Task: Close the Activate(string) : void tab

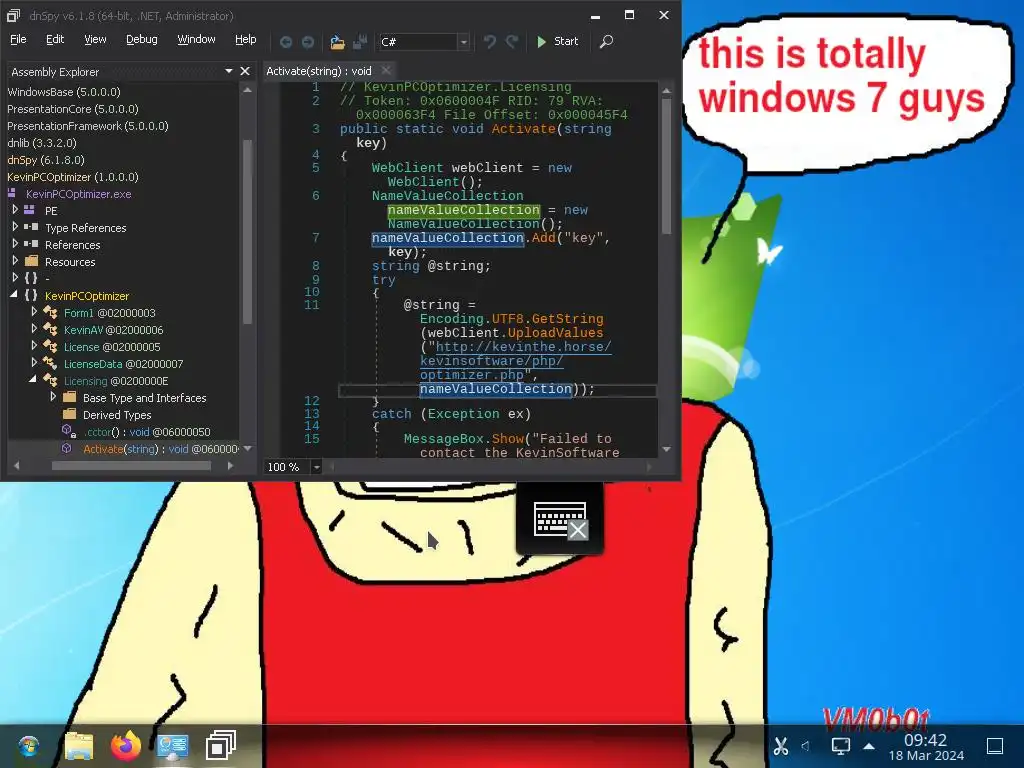Action: tap(386, 71)
